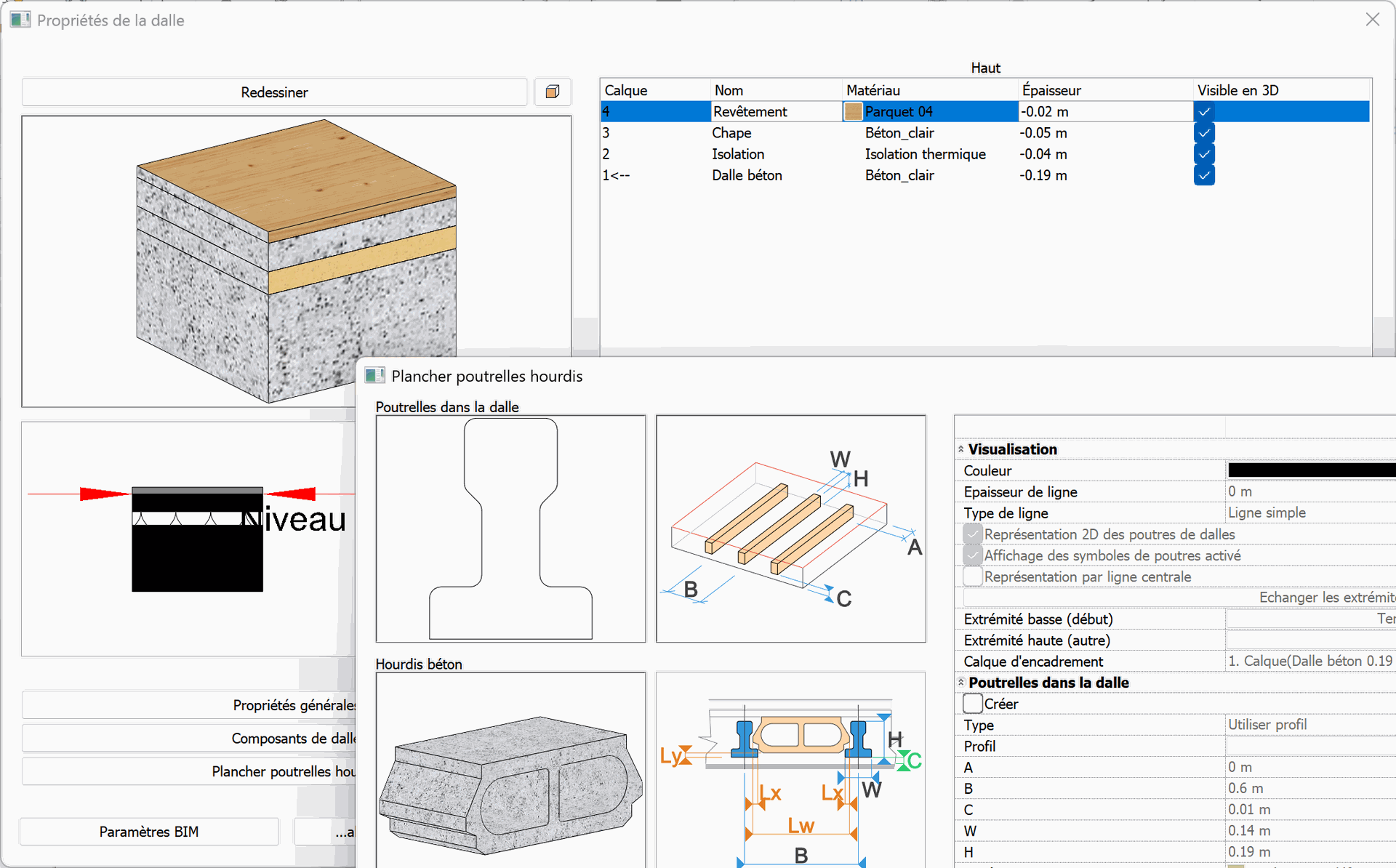Enable the Créer checkbox under Poutrelles
1396x868 pixels.
(972, 704)
